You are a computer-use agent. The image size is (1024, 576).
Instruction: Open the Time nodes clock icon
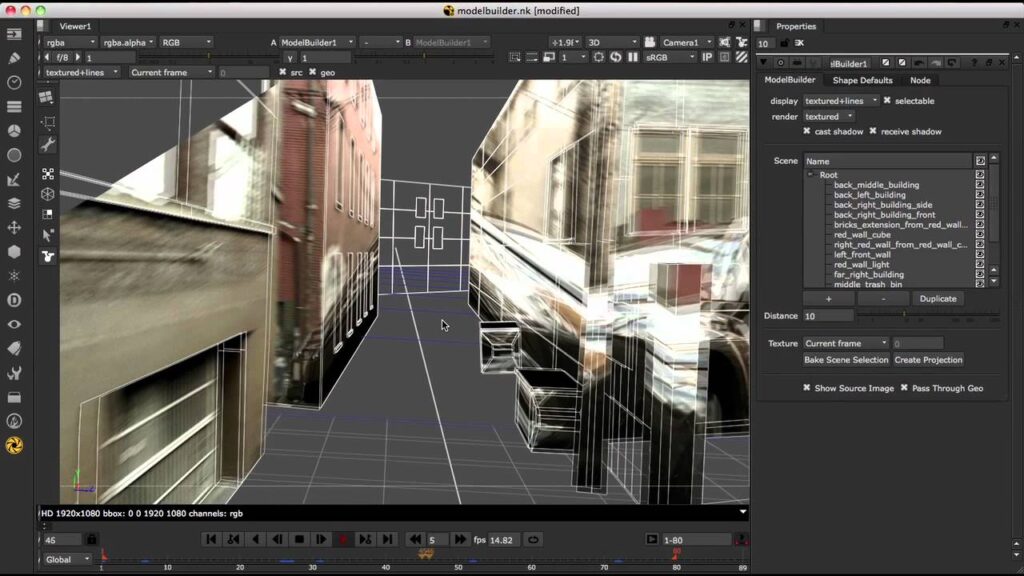pyautogui.click(x=14, y=82)
